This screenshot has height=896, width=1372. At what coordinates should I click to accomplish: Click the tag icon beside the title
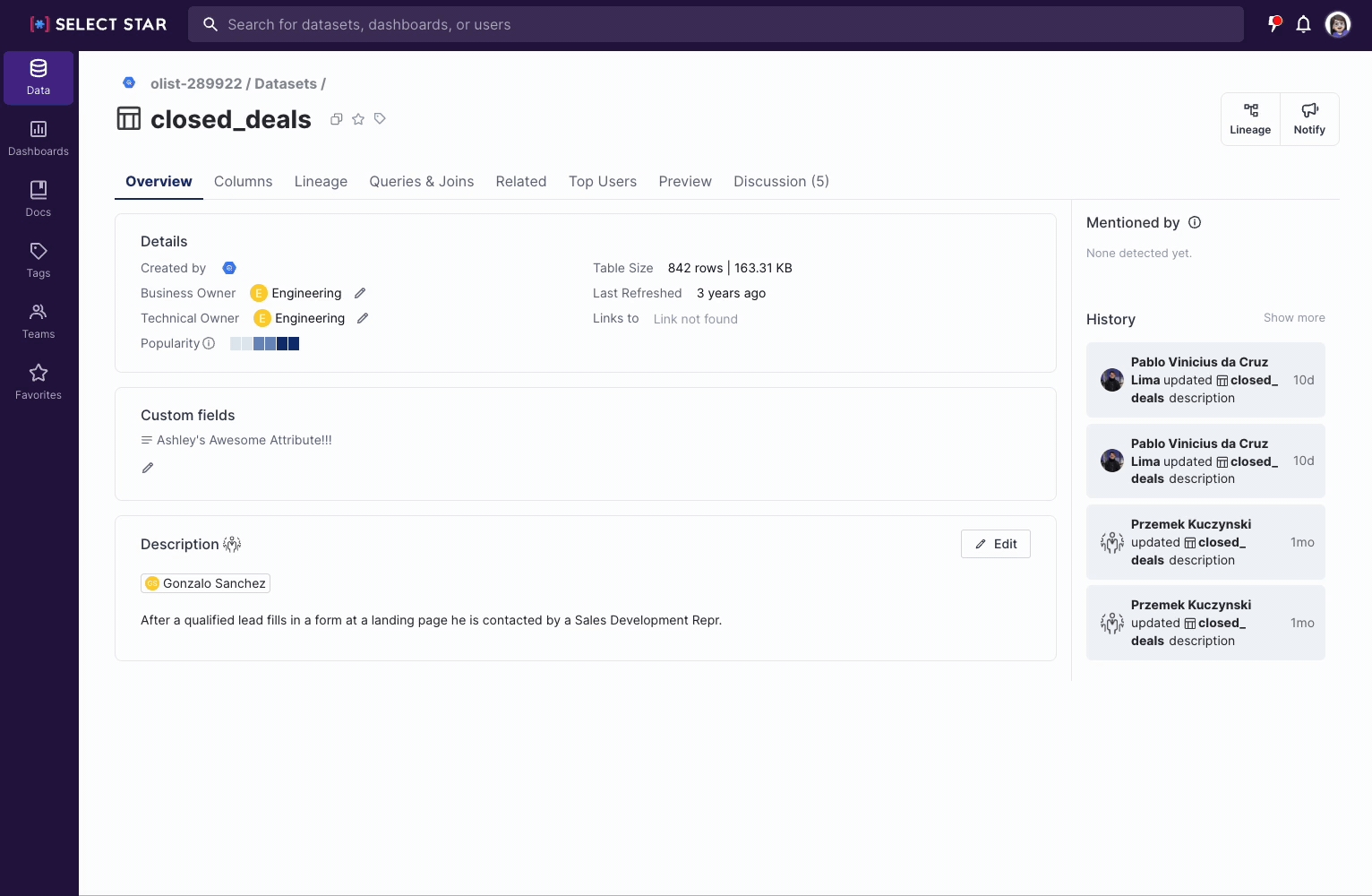coord(380,119)
